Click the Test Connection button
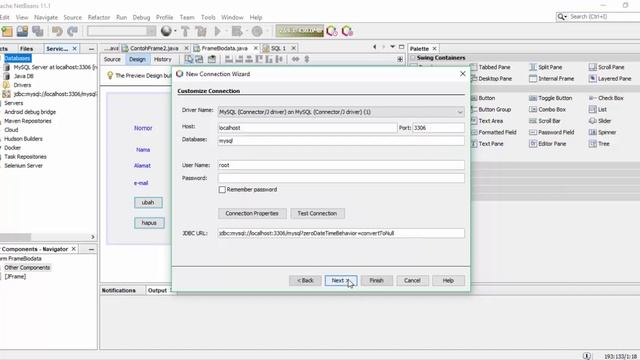Viewport: 640px width, 360px height. click(317, 213)
